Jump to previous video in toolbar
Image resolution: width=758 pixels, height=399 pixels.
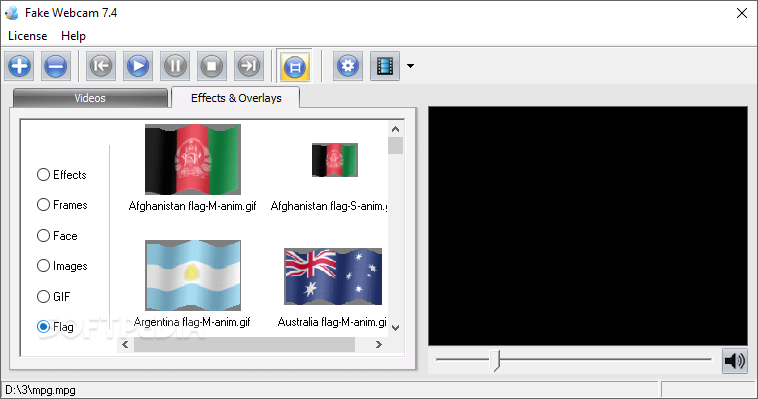101,66
